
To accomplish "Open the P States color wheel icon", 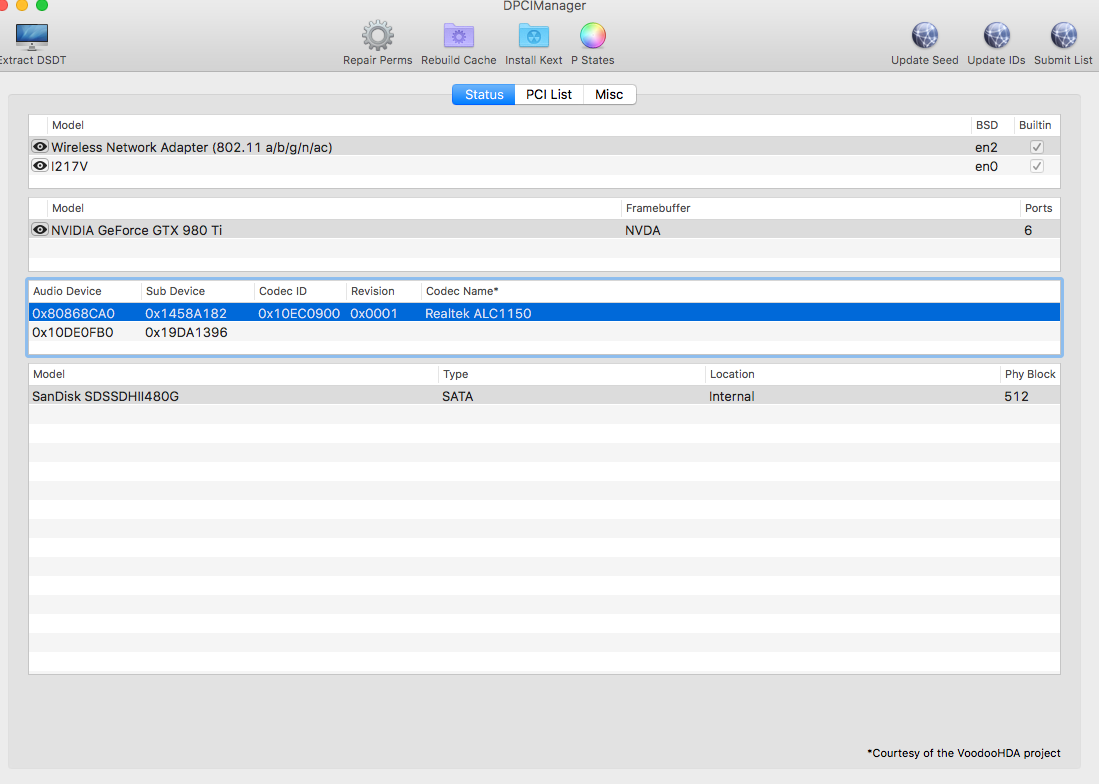I will pos(592,37).
